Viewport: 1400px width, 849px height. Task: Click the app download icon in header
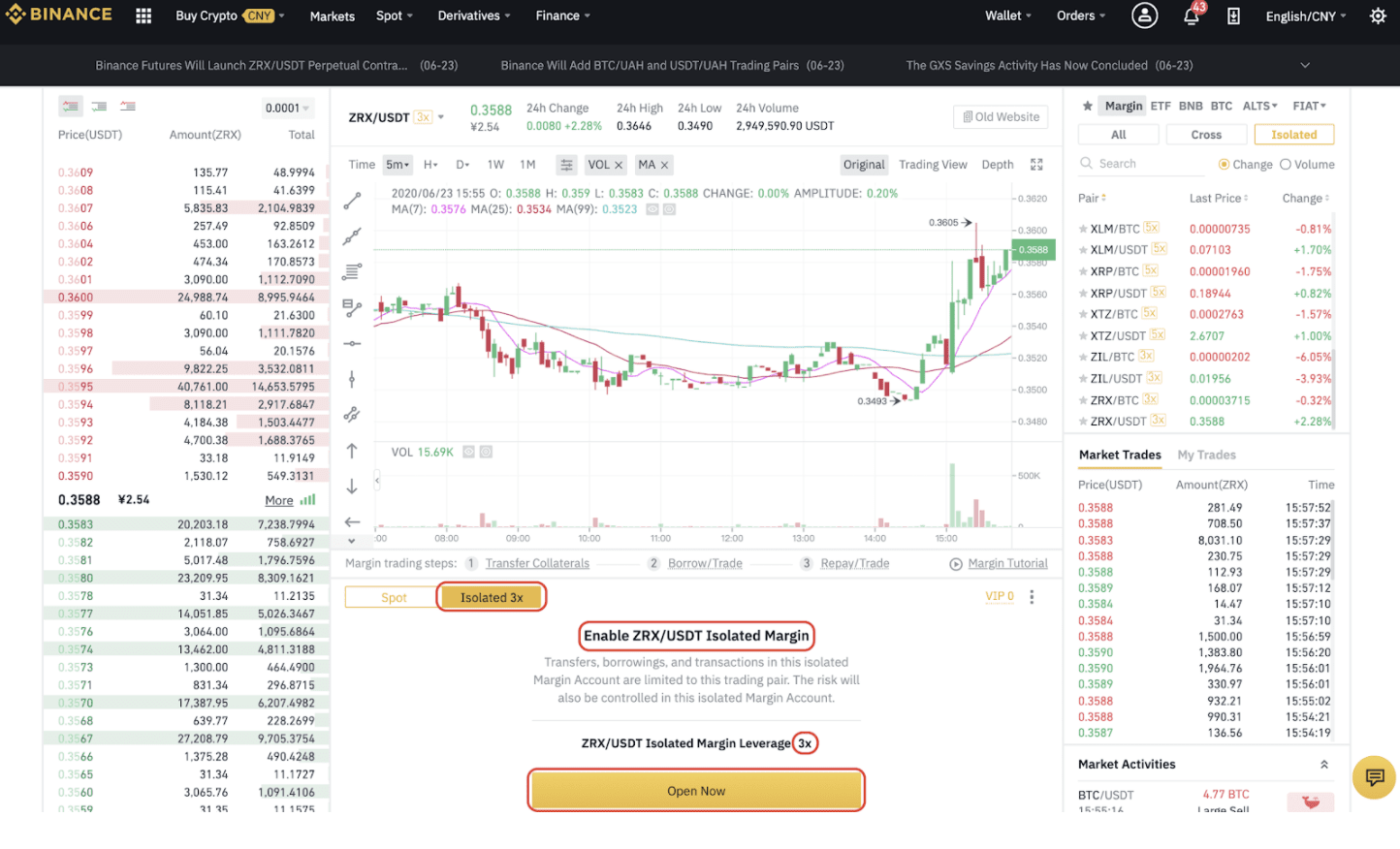[x=1233, y=16]
